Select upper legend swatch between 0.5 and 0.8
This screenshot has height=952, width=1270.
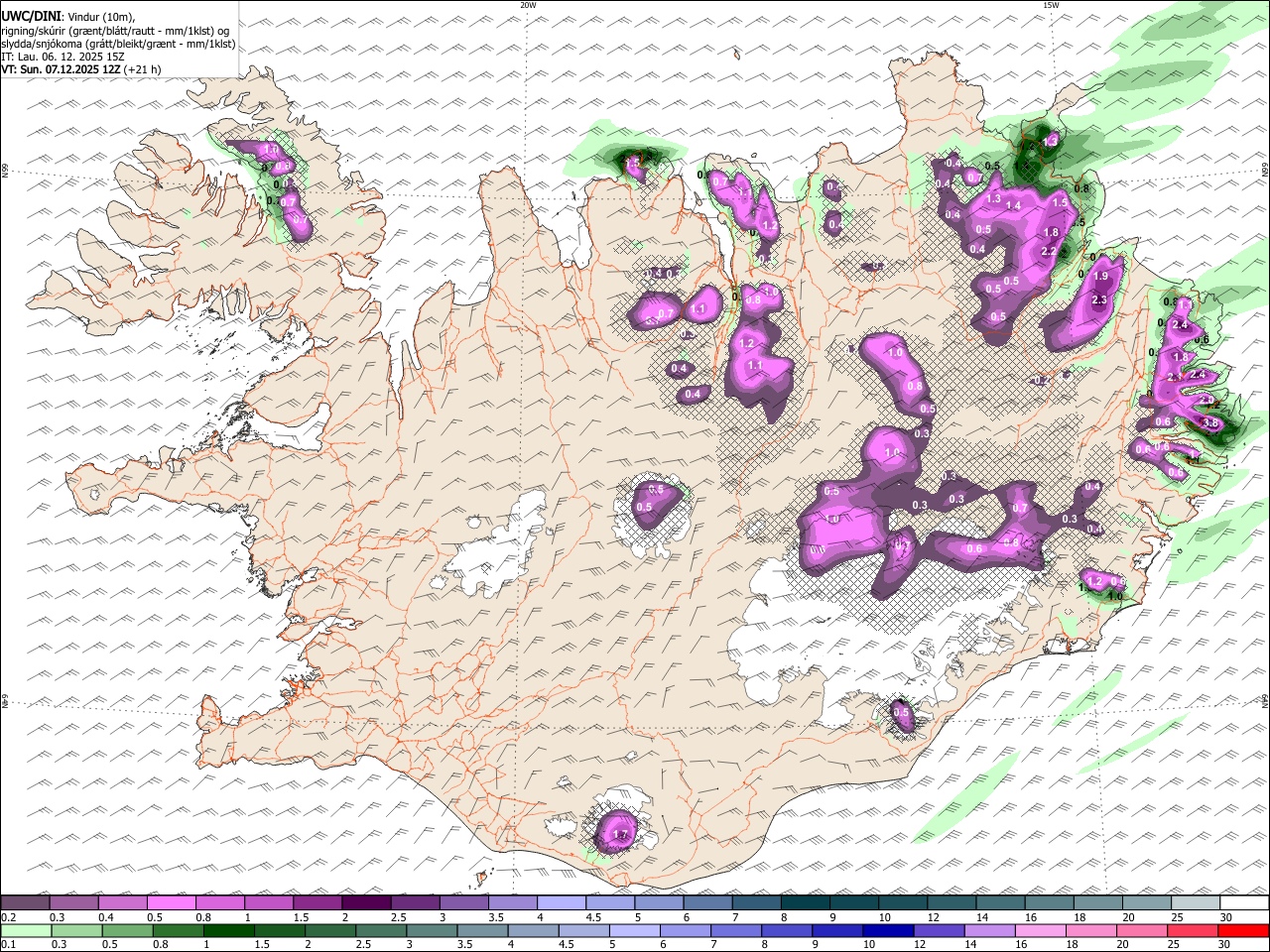(171, 902)
